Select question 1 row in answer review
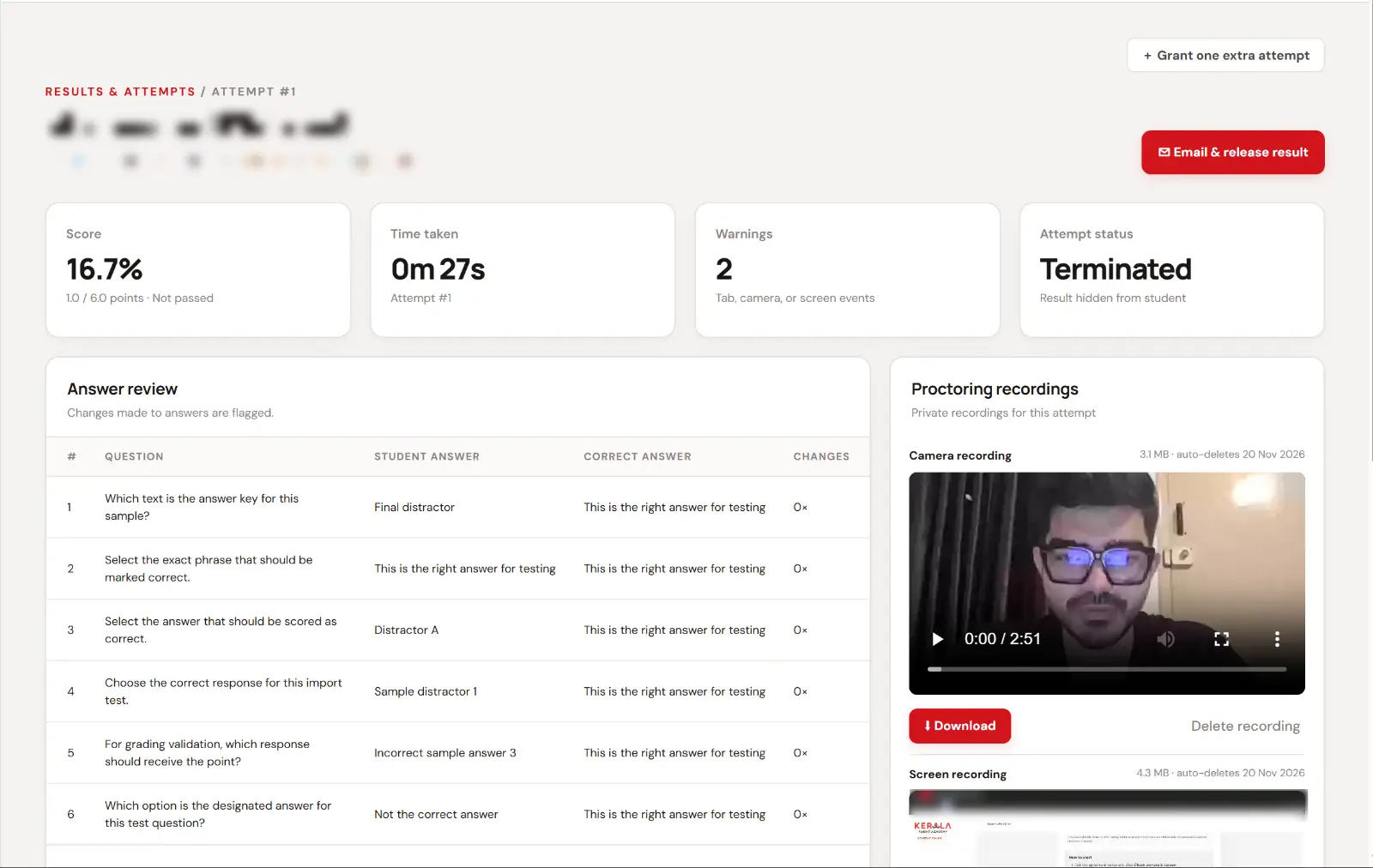 457,507
